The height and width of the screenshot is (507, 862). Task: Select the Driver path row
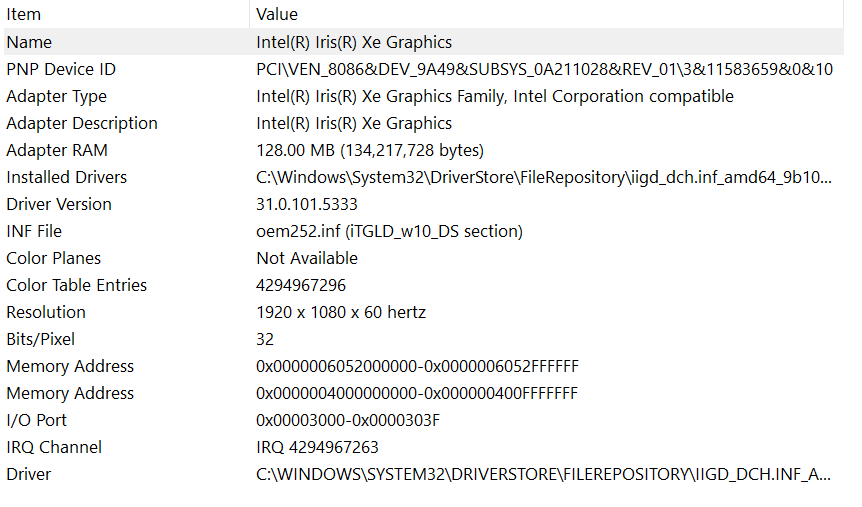pos(423,473)
